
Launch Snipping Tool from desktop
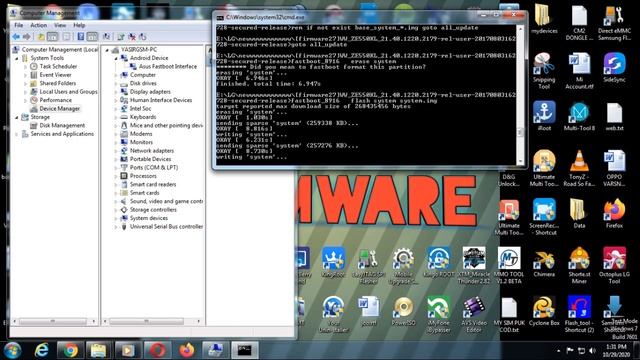tap(544, 71)
